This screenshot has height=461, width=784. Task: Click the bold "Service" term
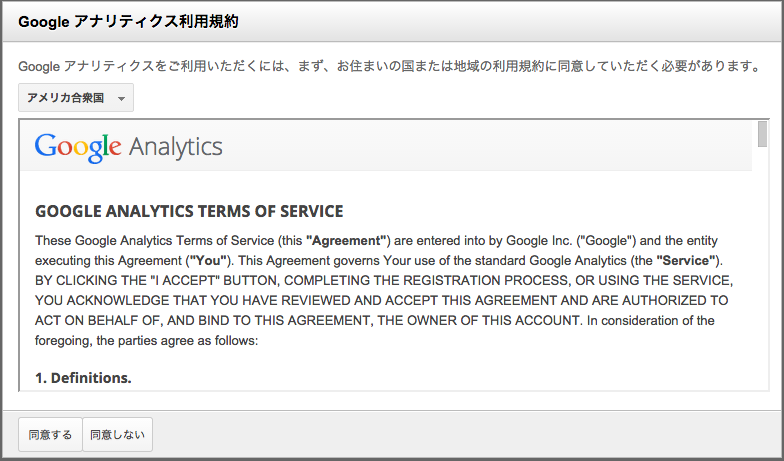point(686,260)
